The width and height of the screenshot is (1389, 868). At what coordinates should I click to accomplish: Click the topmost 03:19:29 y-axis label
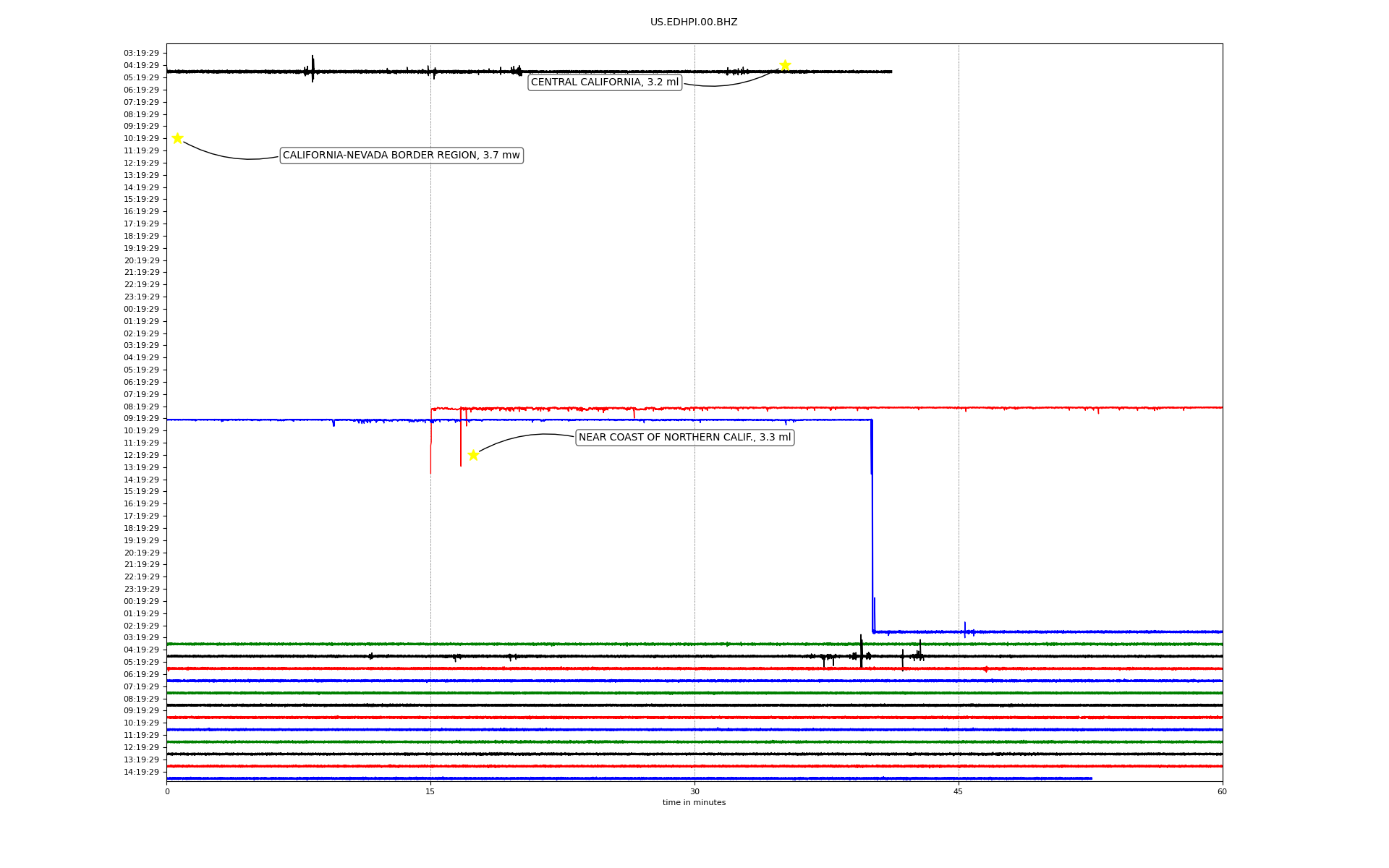(x=141, y=53)
